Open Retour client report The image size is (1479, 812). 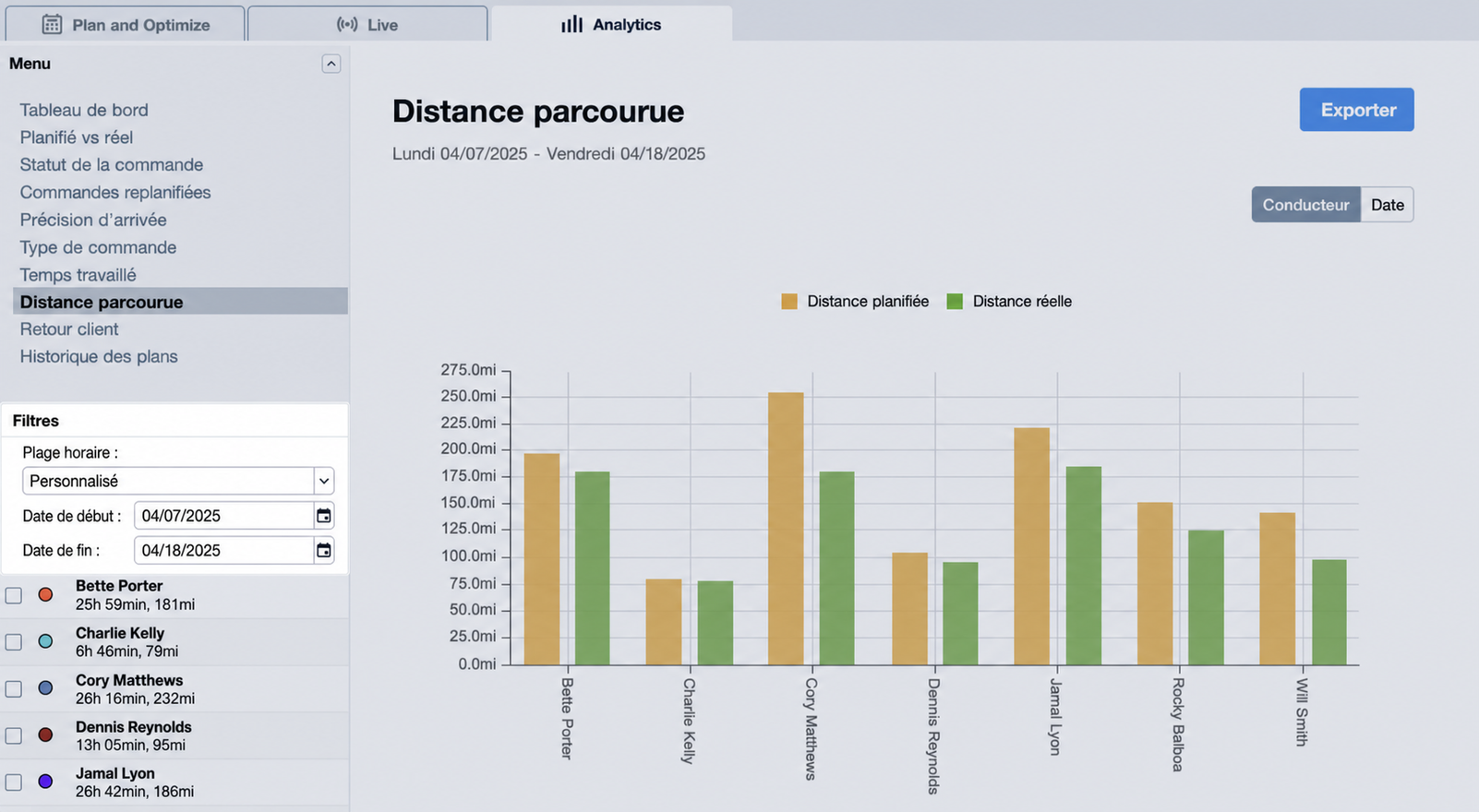click(x=69, y=329)
